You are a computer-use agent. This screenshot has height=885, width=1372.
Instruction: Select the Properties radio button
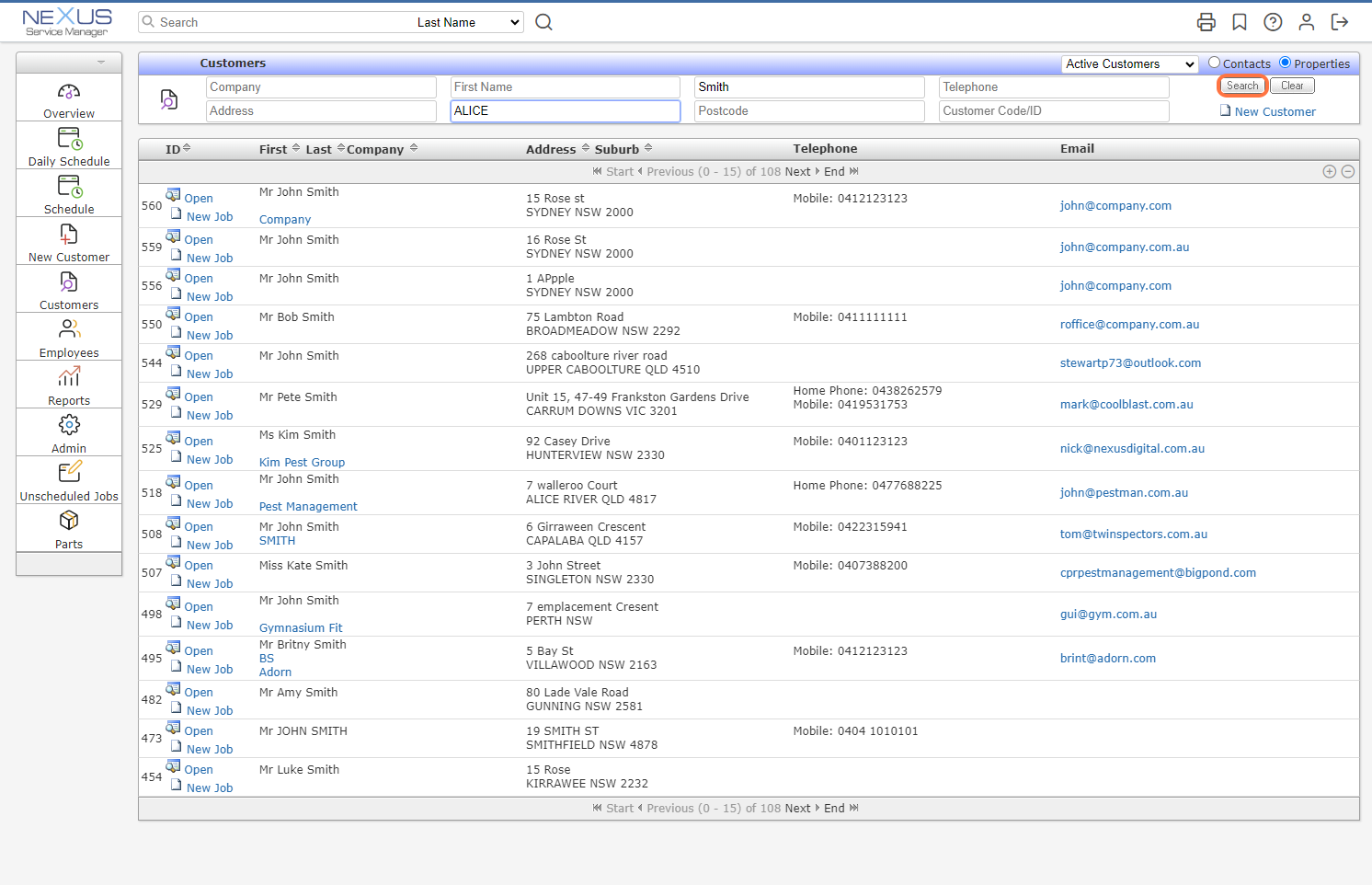click(x=1286, y=63)
